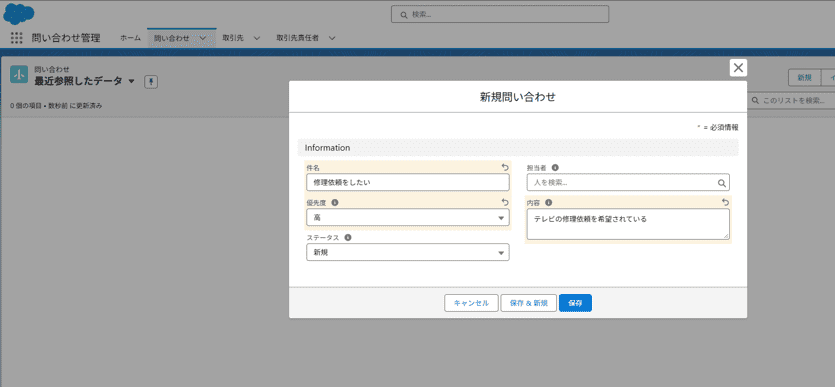Go to the ホーム tab
Image resolution: width=835 pixels, height=387 pixels.
click(x=130, y=38)
